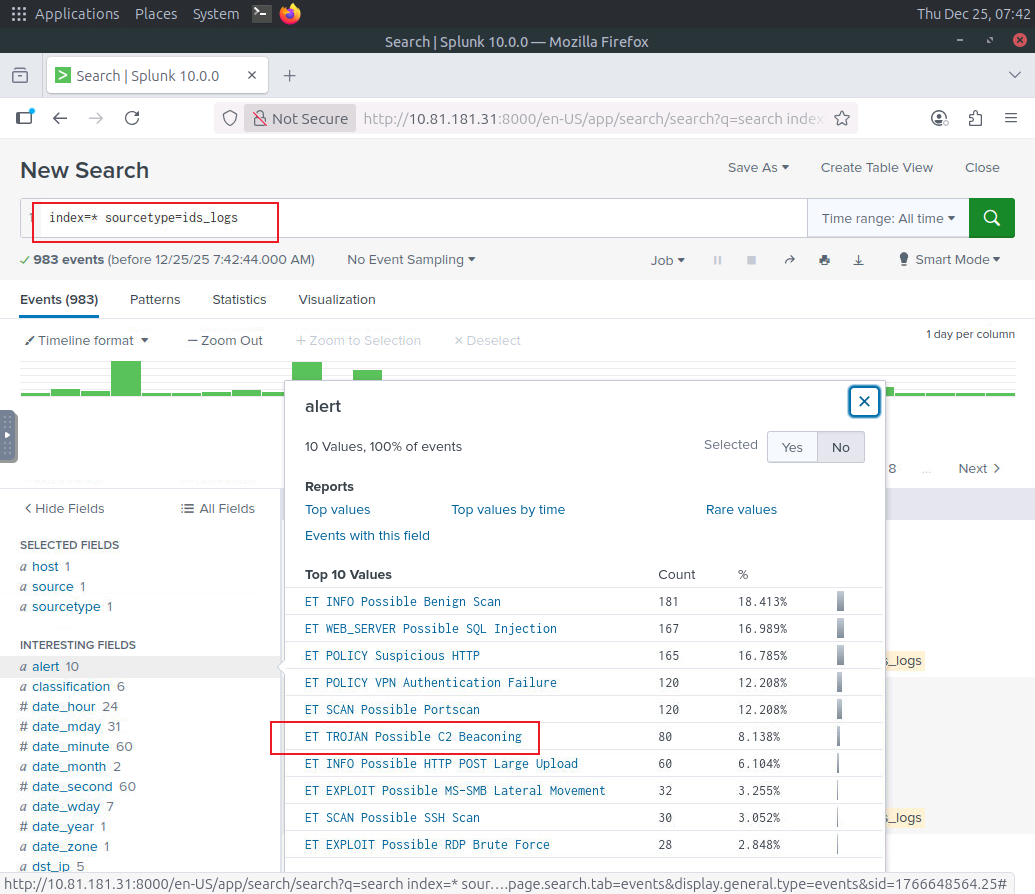Open Firefox extensions puzzle icon
Viewport: 1035px width, 894px height.
975,118
